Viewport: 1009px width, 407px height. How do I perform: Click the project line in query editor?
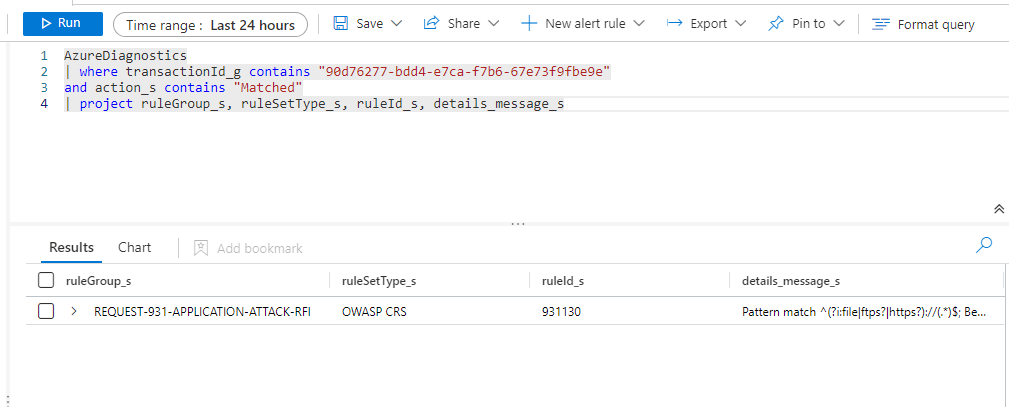(x=320, y=104)
